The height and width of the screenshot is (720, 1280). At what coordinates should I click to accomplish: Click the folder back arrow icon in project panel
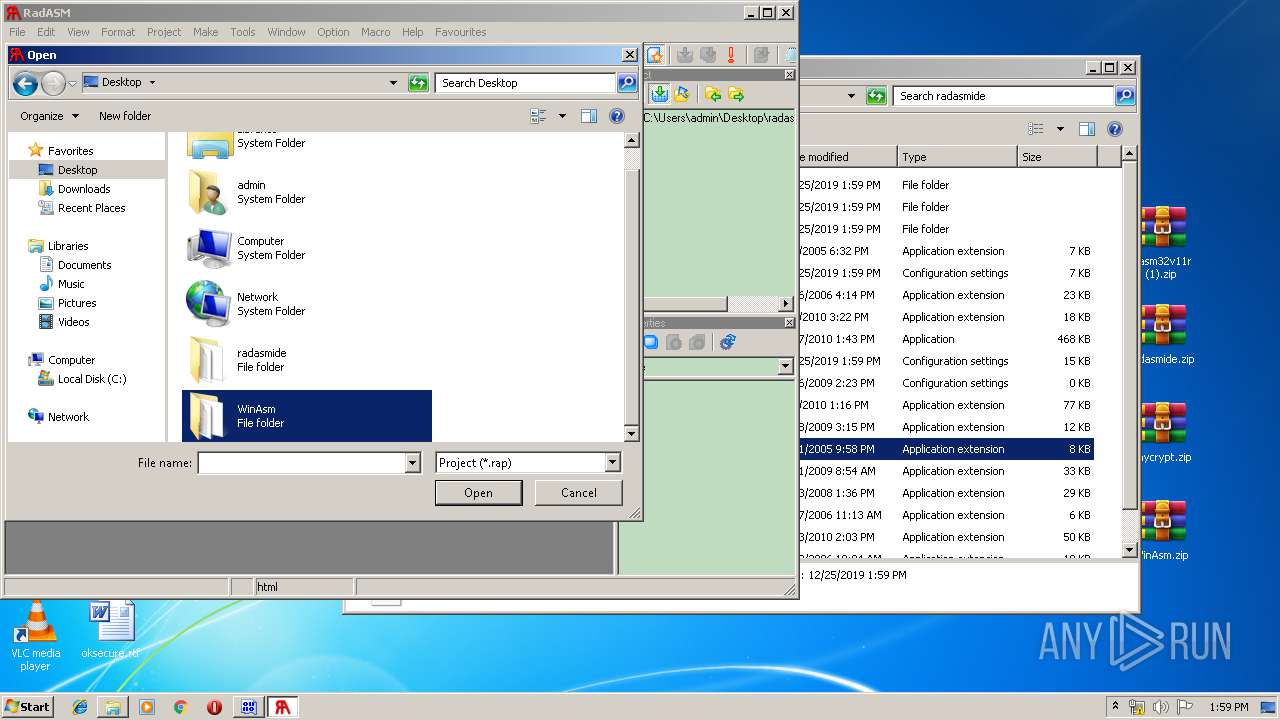[x=713, y=94]
